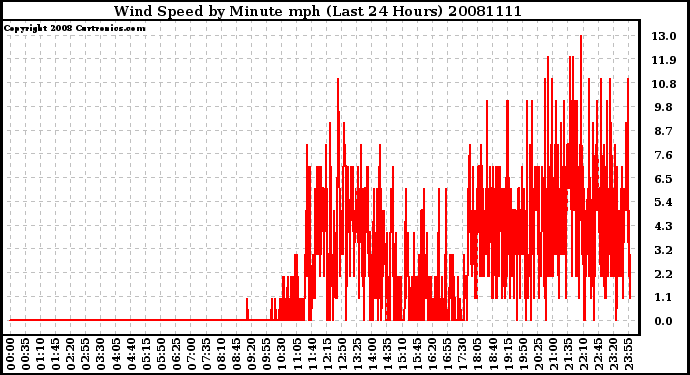Click the x-axis time label 08:45
This screenshot has width=690, height=375.
(236, 354)
